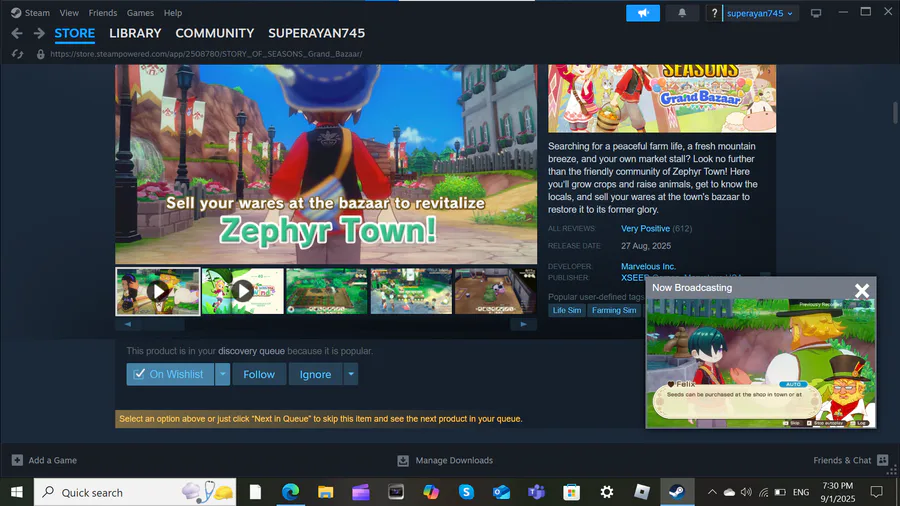The height and width of the screenshot is (506, 900).
Task: Reload the store page
Action: (x=17, y=54)
